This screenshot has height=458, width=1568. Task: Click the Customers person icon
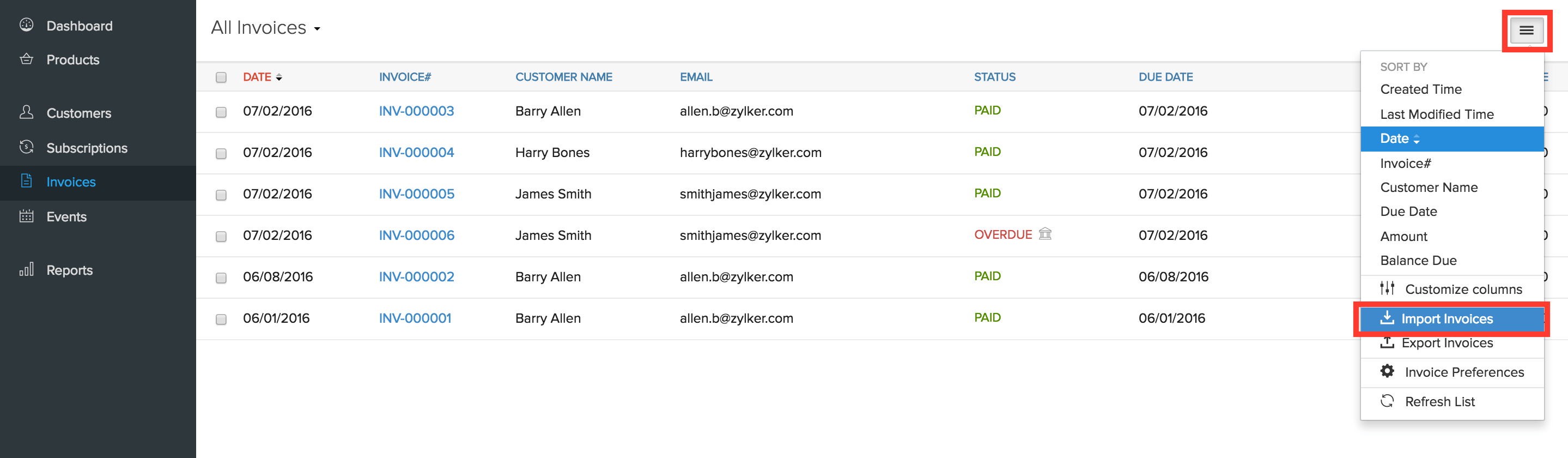[26, 112]
